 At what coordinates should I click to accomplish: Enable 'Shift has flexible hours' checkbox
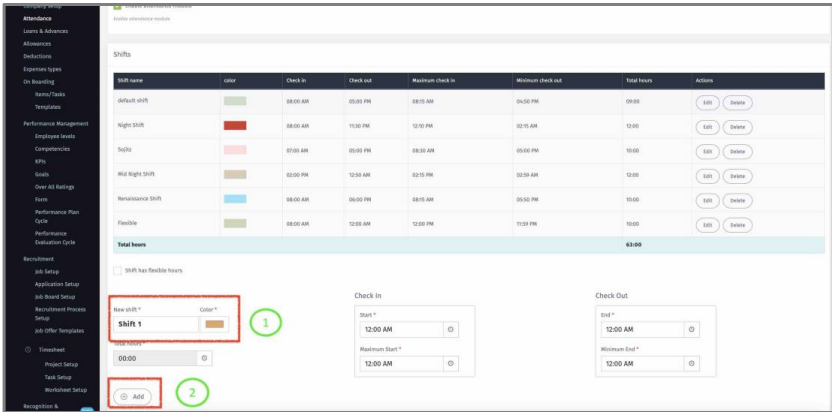click(x=119, y=270)
